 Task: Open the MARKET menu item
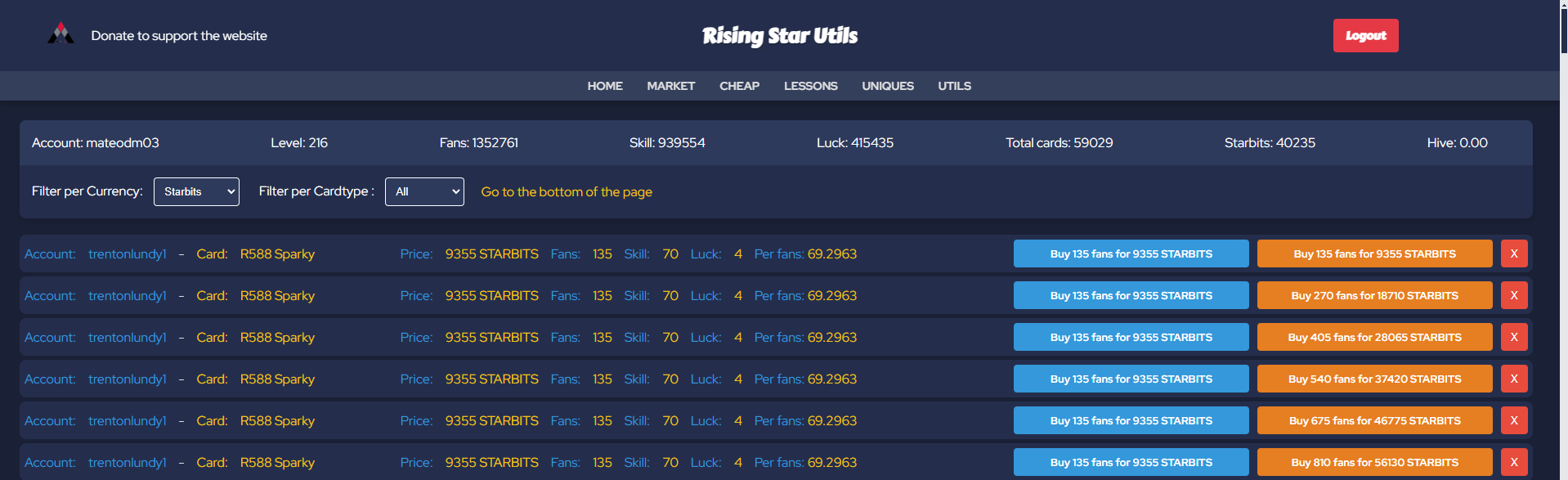click(x=670, y=86)
